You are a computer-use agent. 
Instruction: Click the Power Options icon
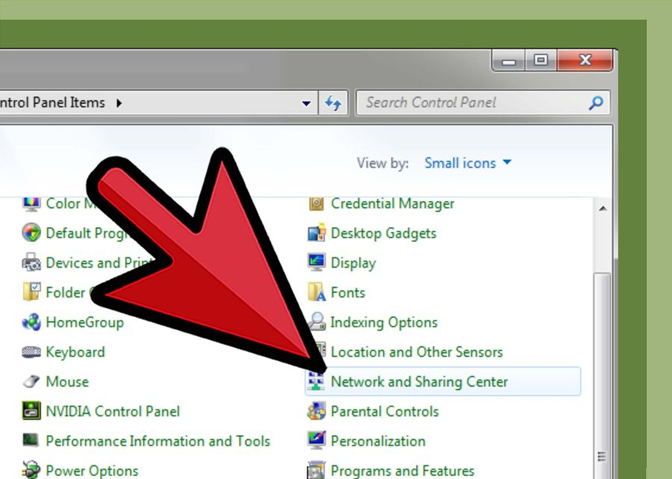tap(31, 470)
